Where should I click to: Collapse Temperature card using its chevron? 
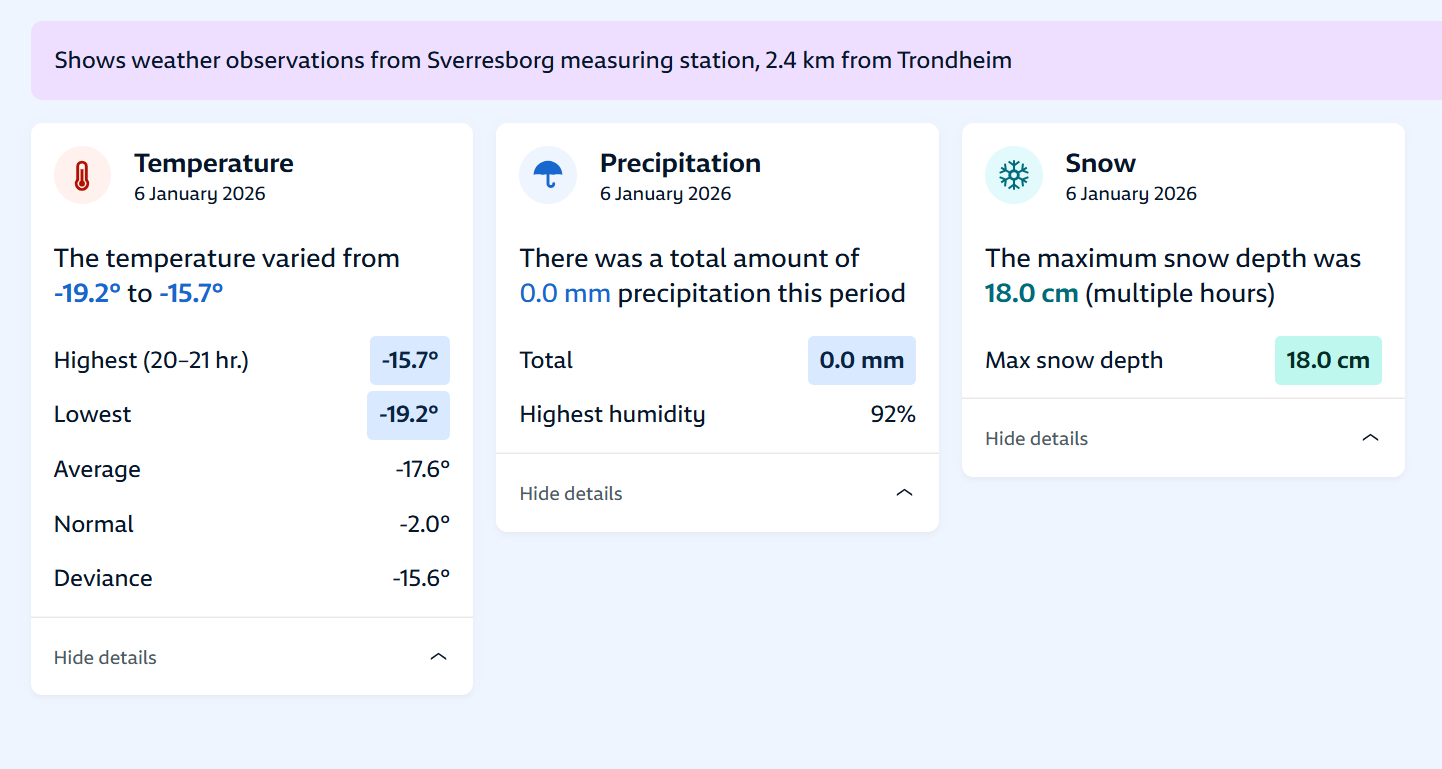(438, 657)
